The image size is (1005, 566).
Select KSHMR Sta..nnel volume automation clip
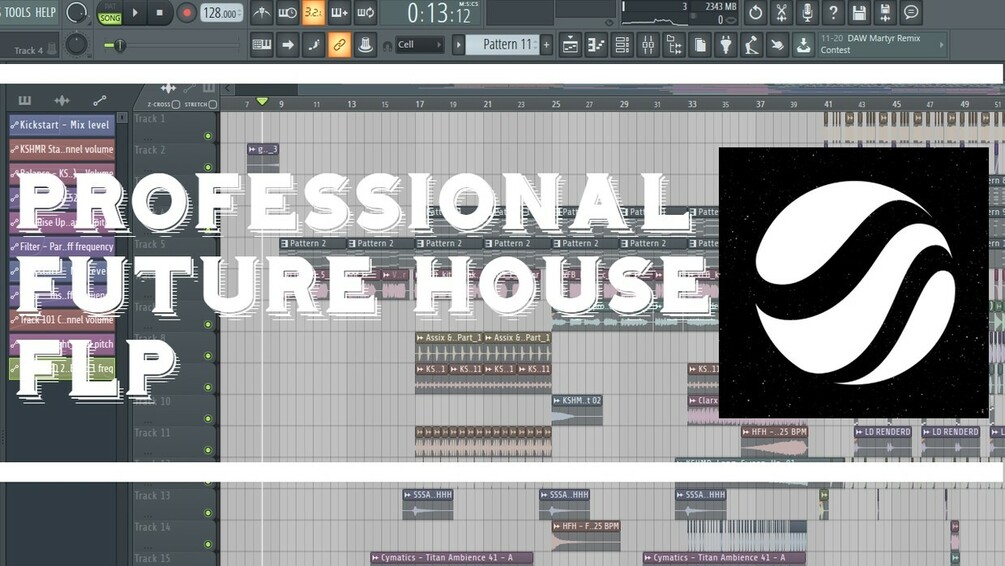point(62,149)
